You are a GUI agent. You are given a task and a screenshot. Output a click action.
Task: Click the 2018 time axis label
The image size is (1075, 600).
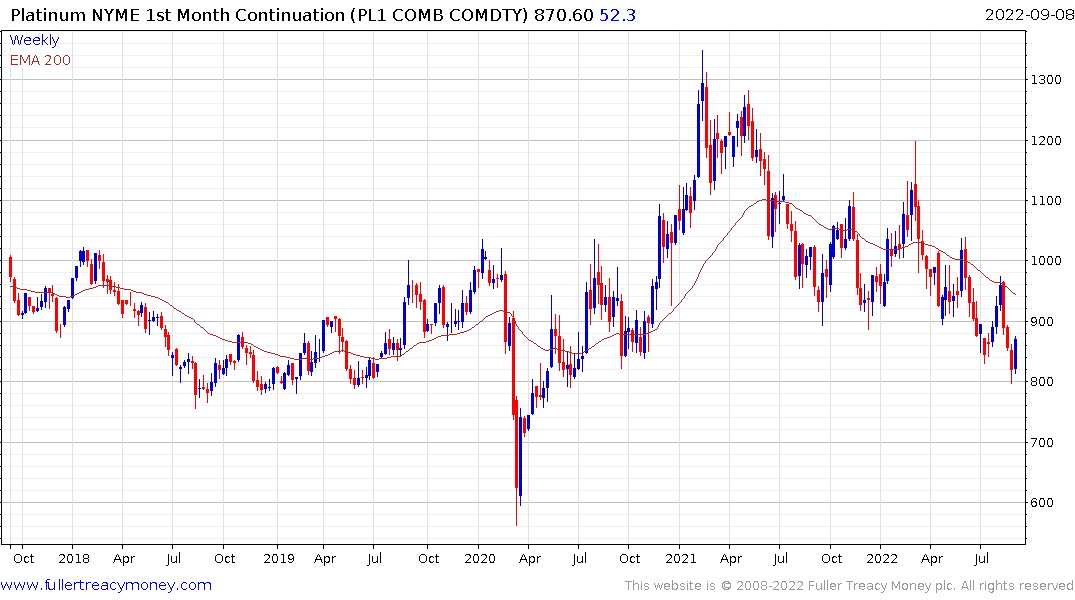click(73, 558)
